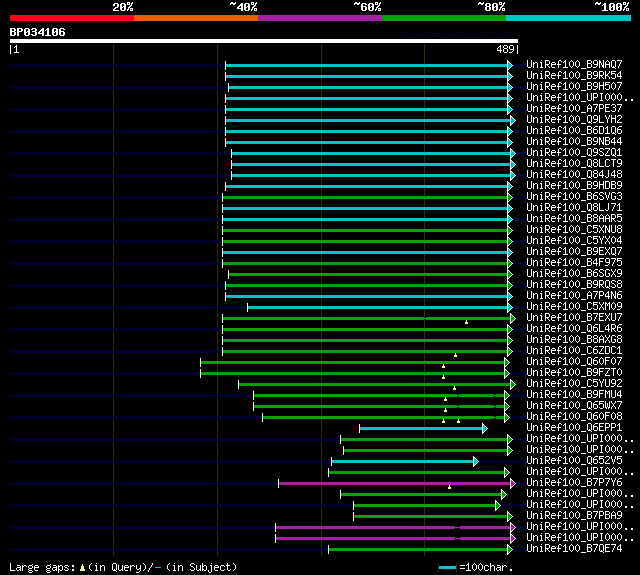Select the UniRef100_Q6EPP1 label
640x575 pixels.
click(x=574, y=428)
